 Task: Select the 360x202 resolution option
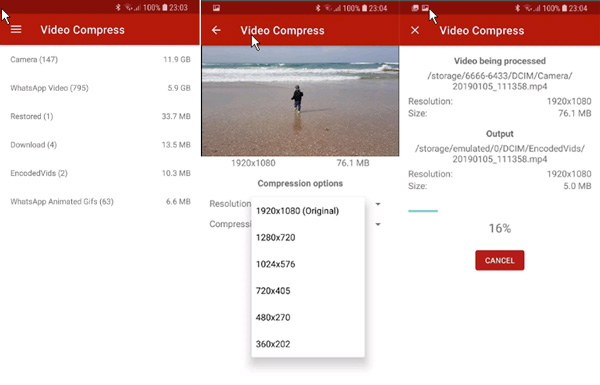tap(308, 344)
